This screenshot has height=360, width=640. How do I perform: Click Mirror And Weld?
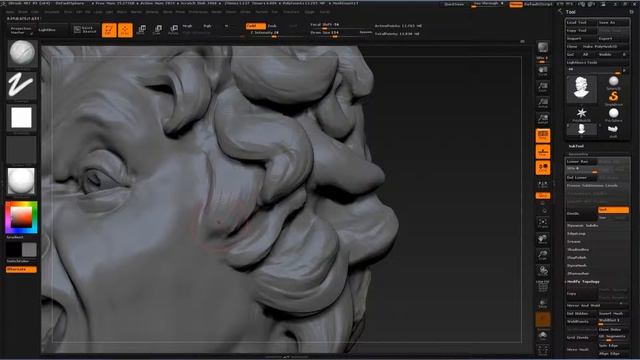(x=597, y=305)
